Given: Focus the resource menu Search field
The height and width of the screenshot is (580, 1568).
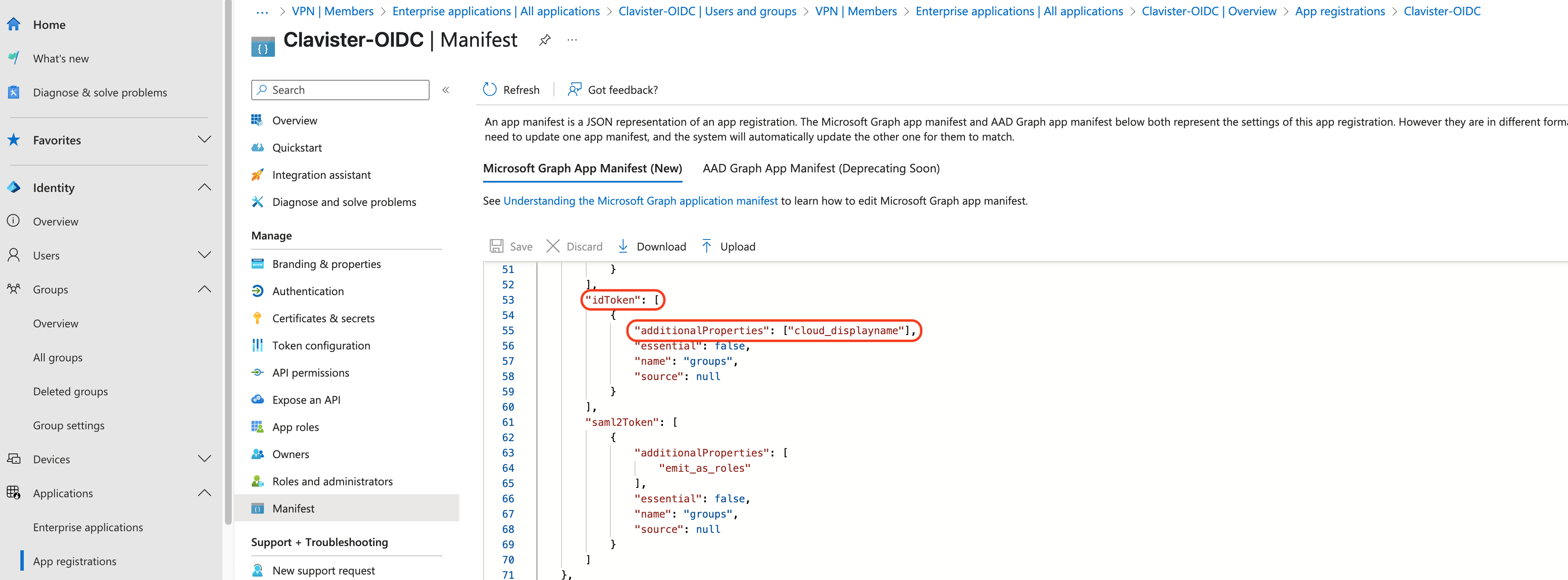Looking at the screenshot, I should (x=340, y=90).
